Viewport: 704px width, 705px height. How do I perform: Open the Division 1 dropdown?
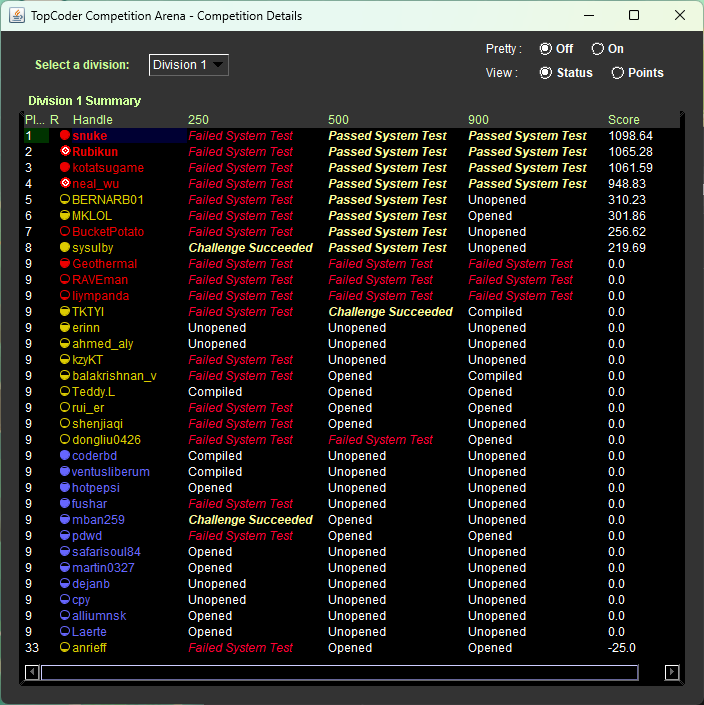click(x=189, y=65)
